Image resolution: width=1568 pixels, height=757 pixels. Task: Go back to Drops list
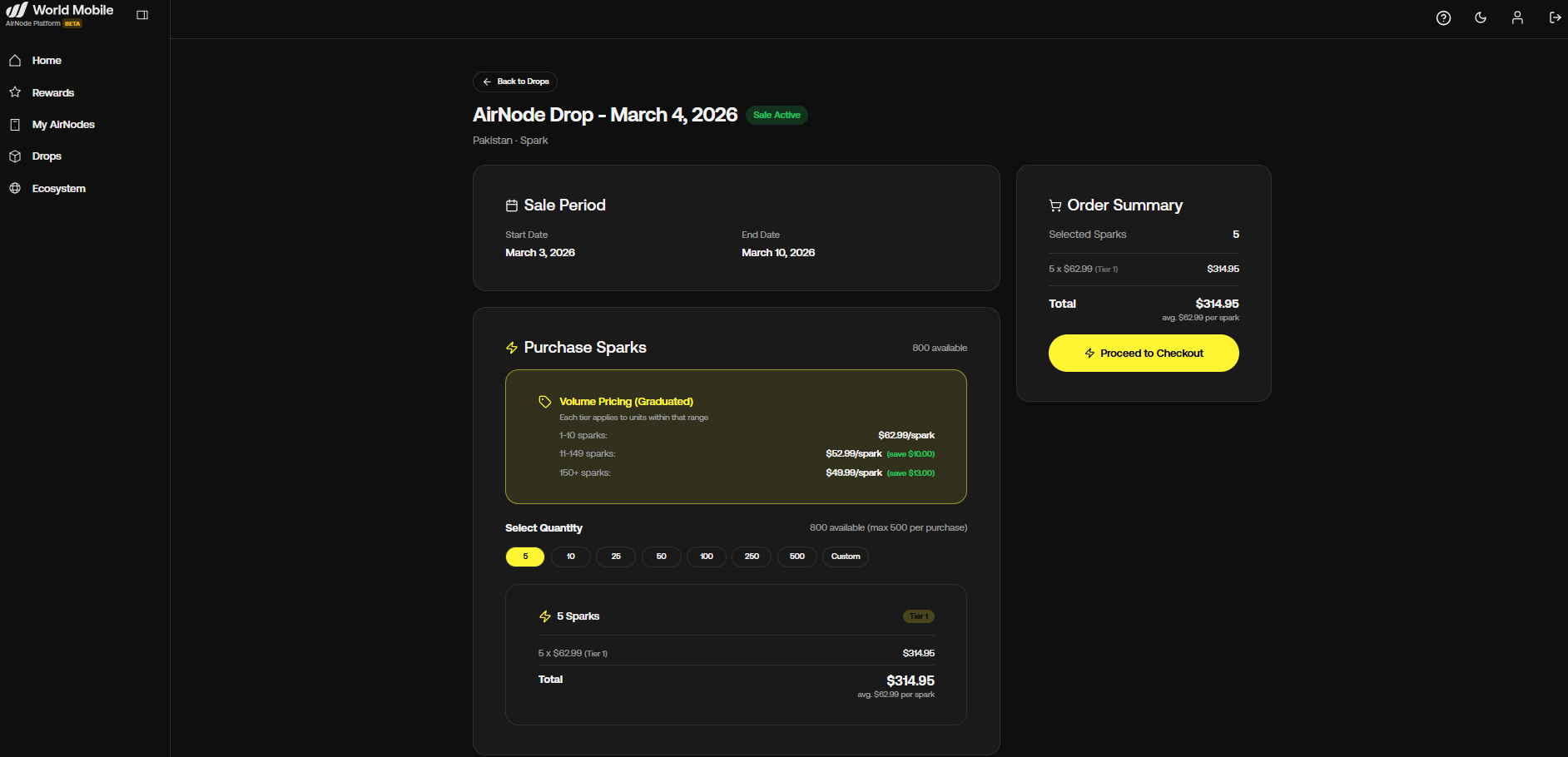pos(515,82)
